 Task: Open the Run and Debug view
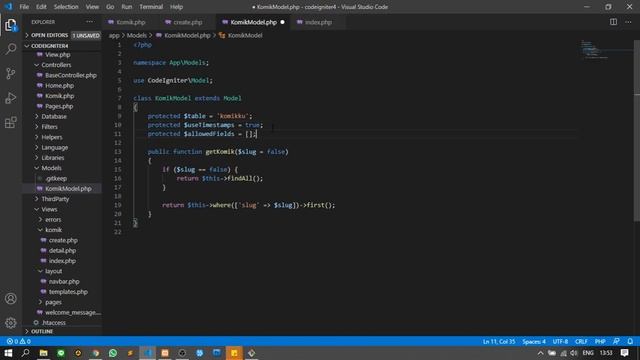tap(11, 98)
